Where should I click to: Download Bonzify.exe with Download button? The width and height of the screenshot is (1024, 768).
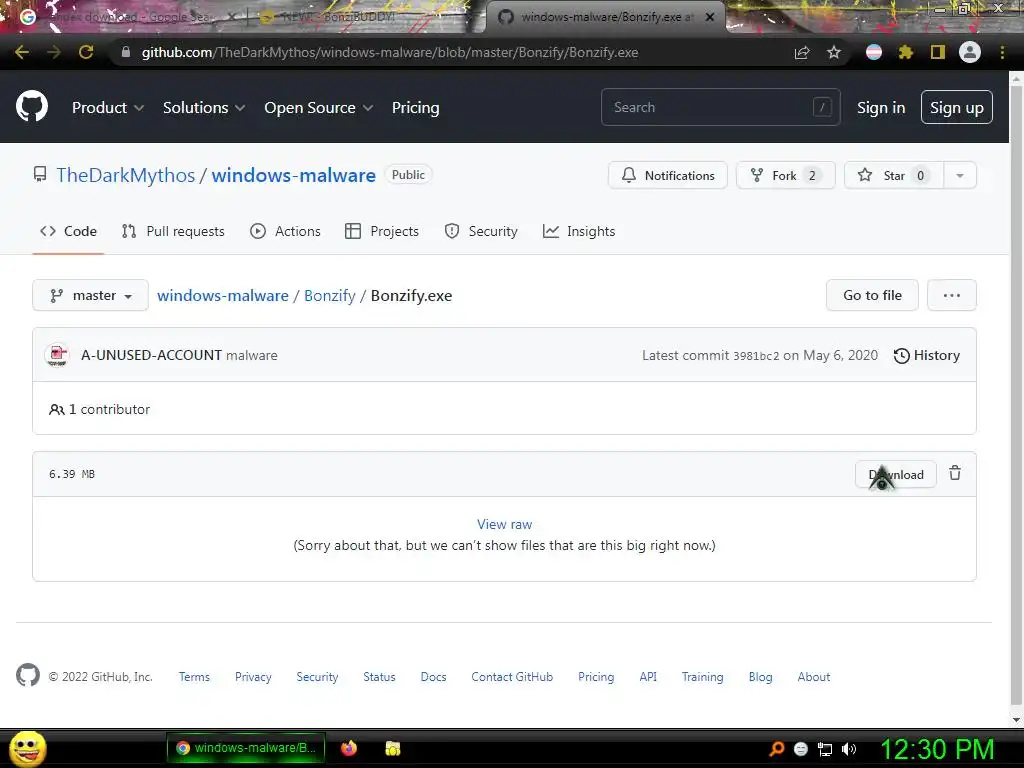click(x=896, y=474)
